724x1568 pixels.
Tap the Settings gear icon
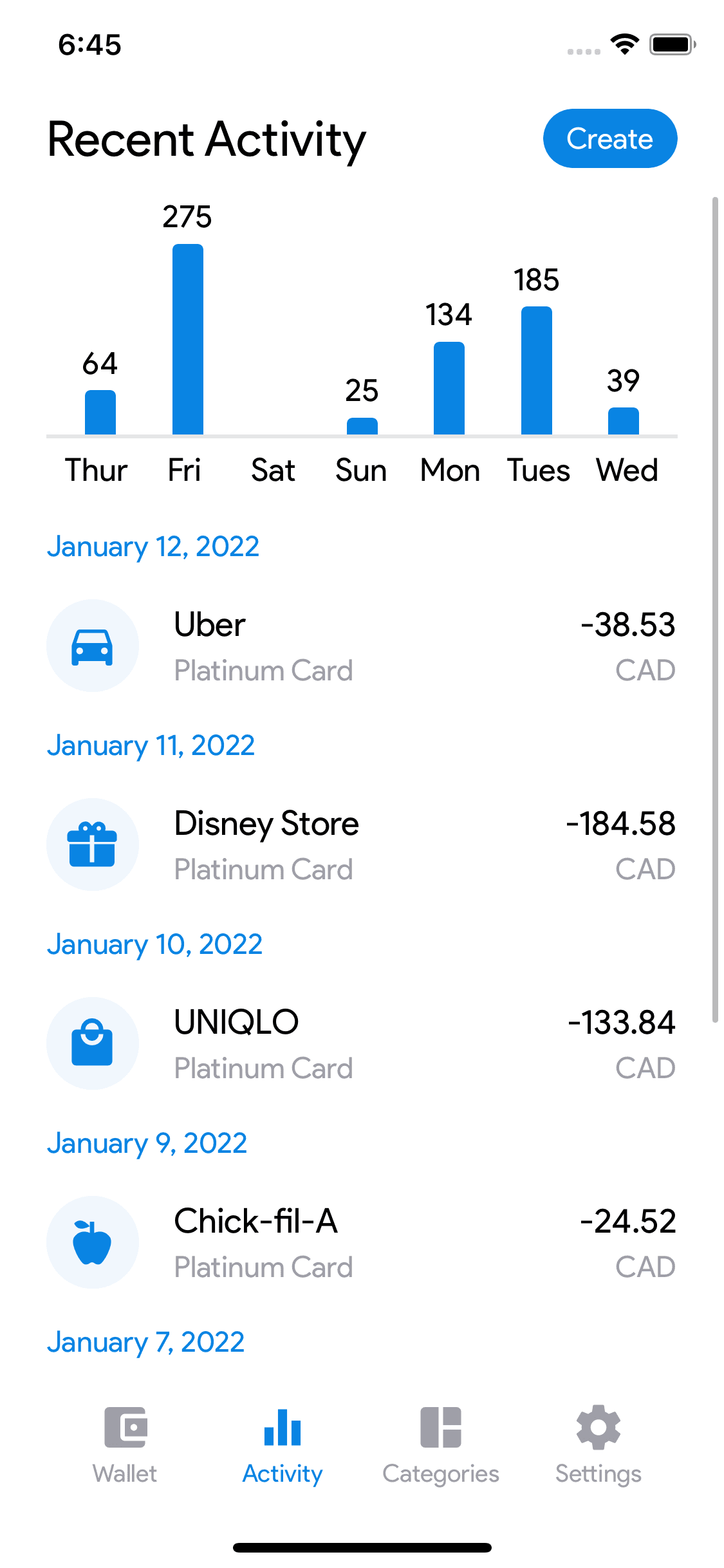[599, 1427]
